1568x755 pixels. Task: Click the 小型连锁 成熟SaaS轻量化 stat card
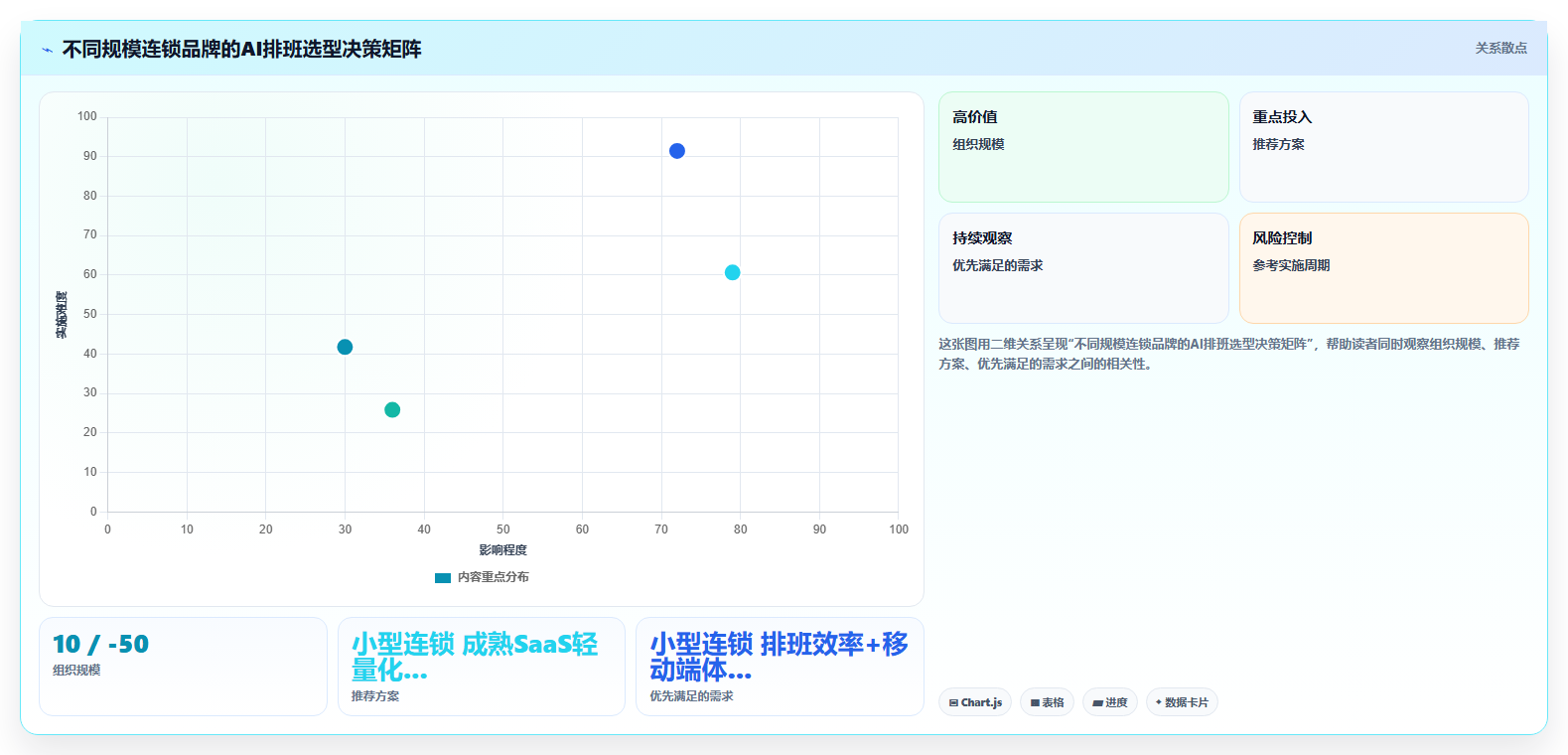482,667
